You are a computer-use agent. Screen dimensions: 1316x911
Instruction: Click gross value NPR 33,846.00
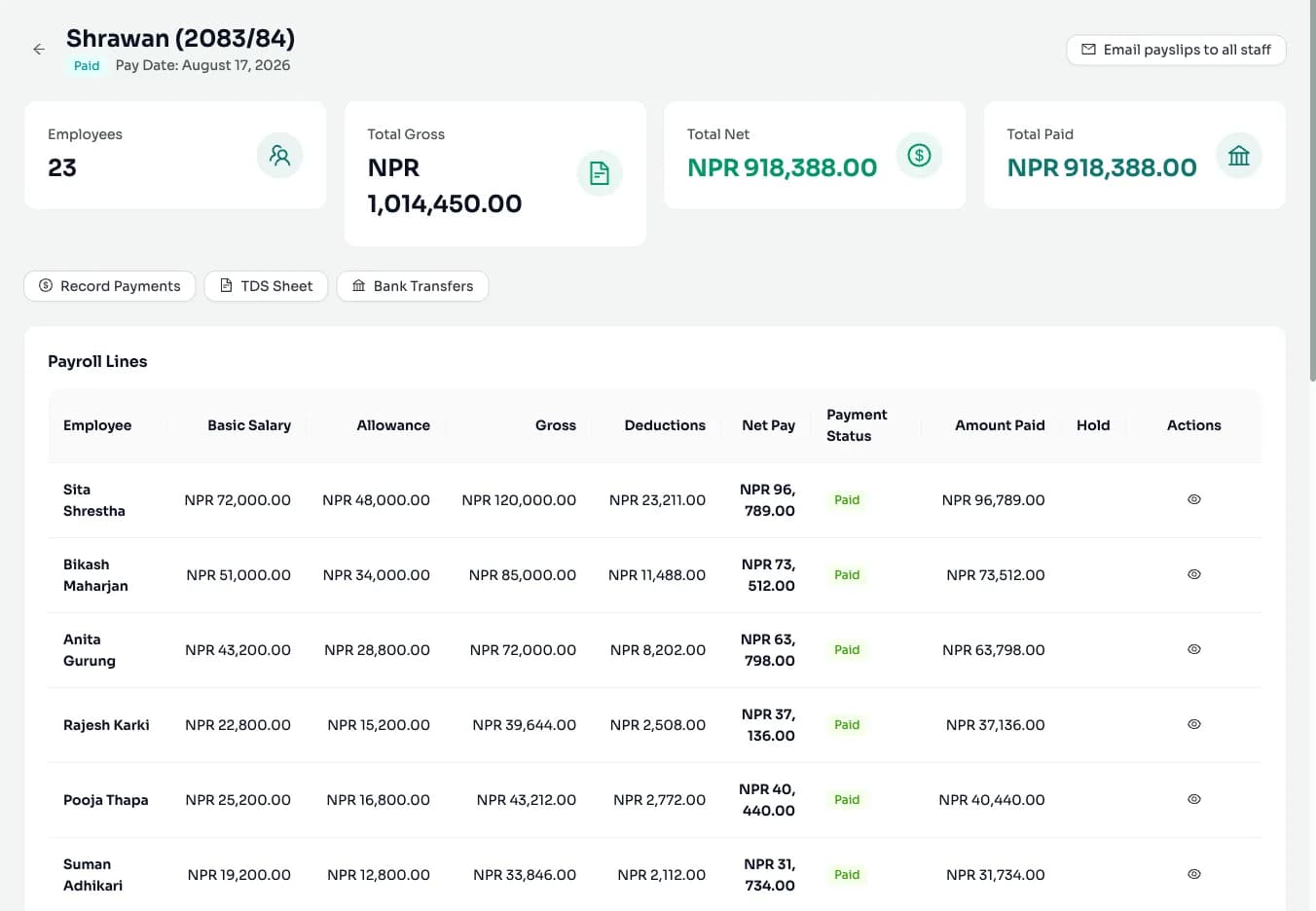coord(525,875)
